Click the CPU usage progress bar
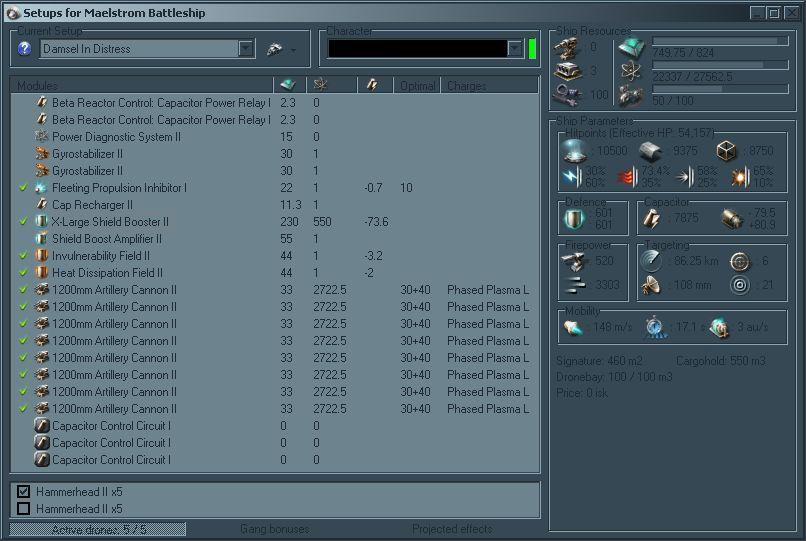 point(720,41)
